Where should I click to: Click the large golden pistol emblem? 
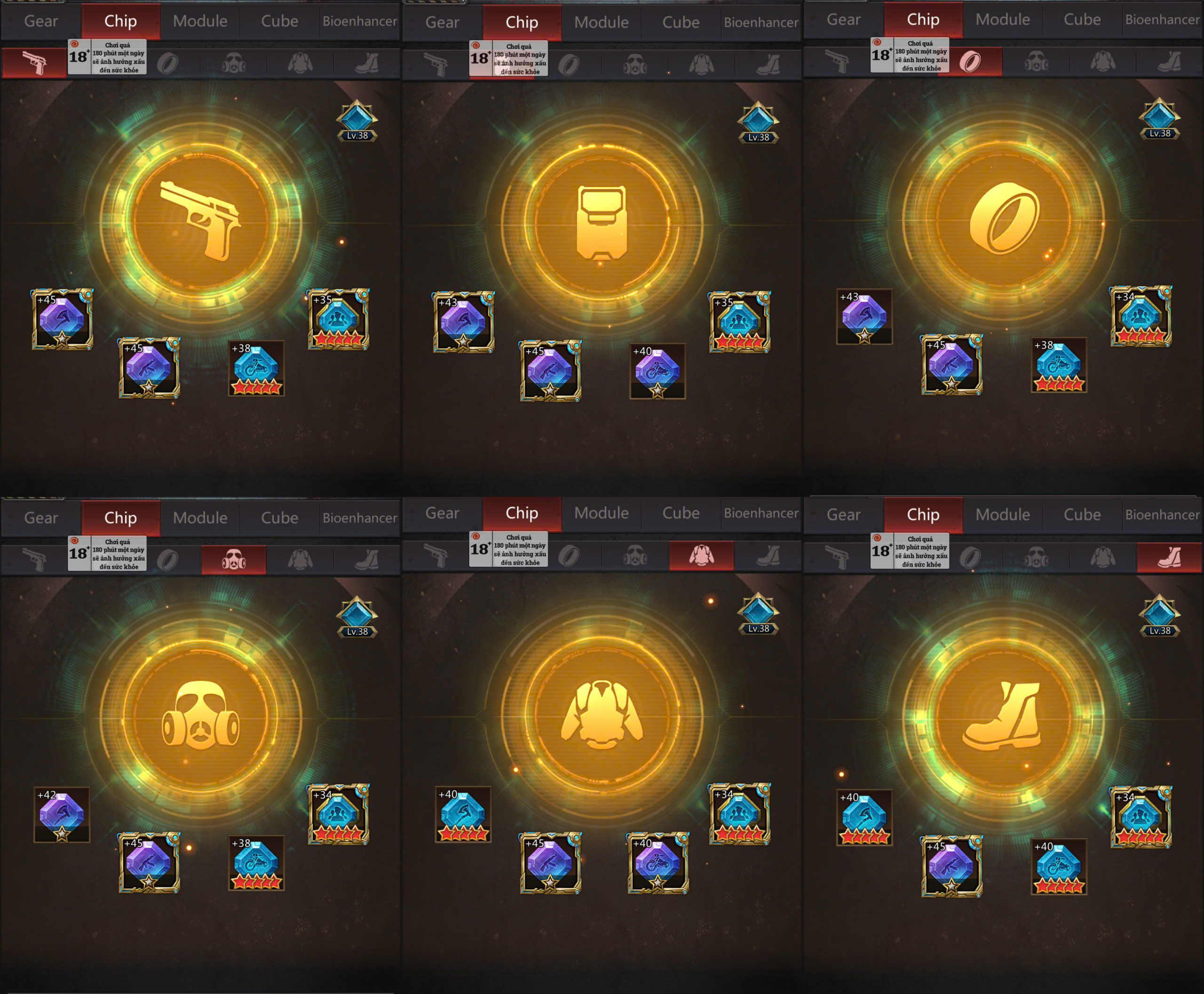200,221
